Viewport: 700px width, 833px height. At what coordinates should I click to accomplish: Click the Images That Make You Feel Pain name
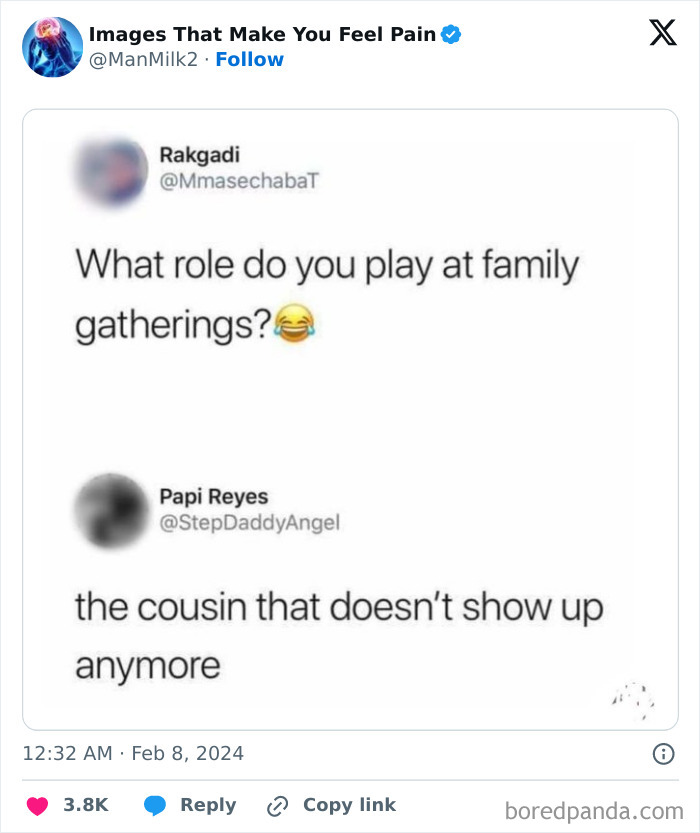[263, 34]
